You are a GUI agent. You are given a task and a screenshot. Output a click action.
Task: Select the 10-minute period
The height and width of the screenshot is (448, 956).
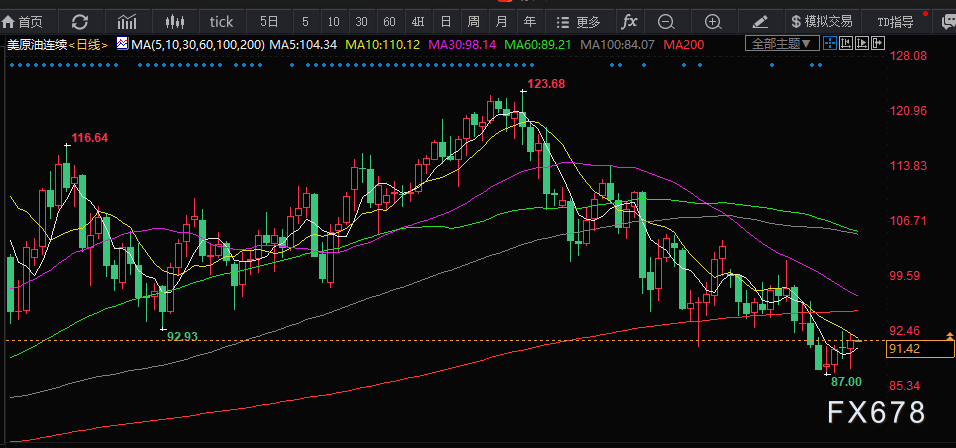coord(334,22)
